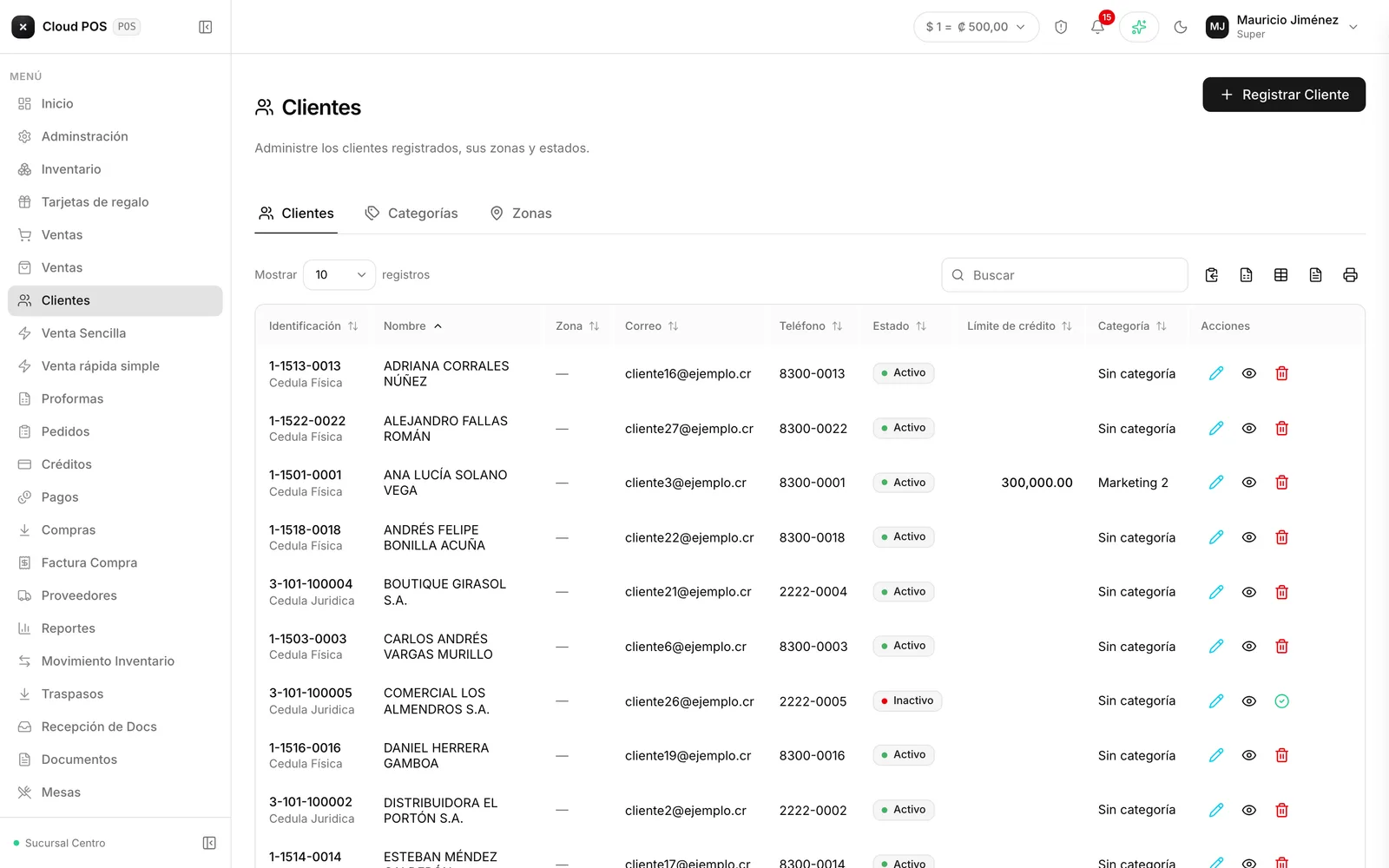Open Inicio in the sidebar menu
Image resolution: width=1389 pixels, height=868 pixels.
pyautogui.click(x=115, y=104)
